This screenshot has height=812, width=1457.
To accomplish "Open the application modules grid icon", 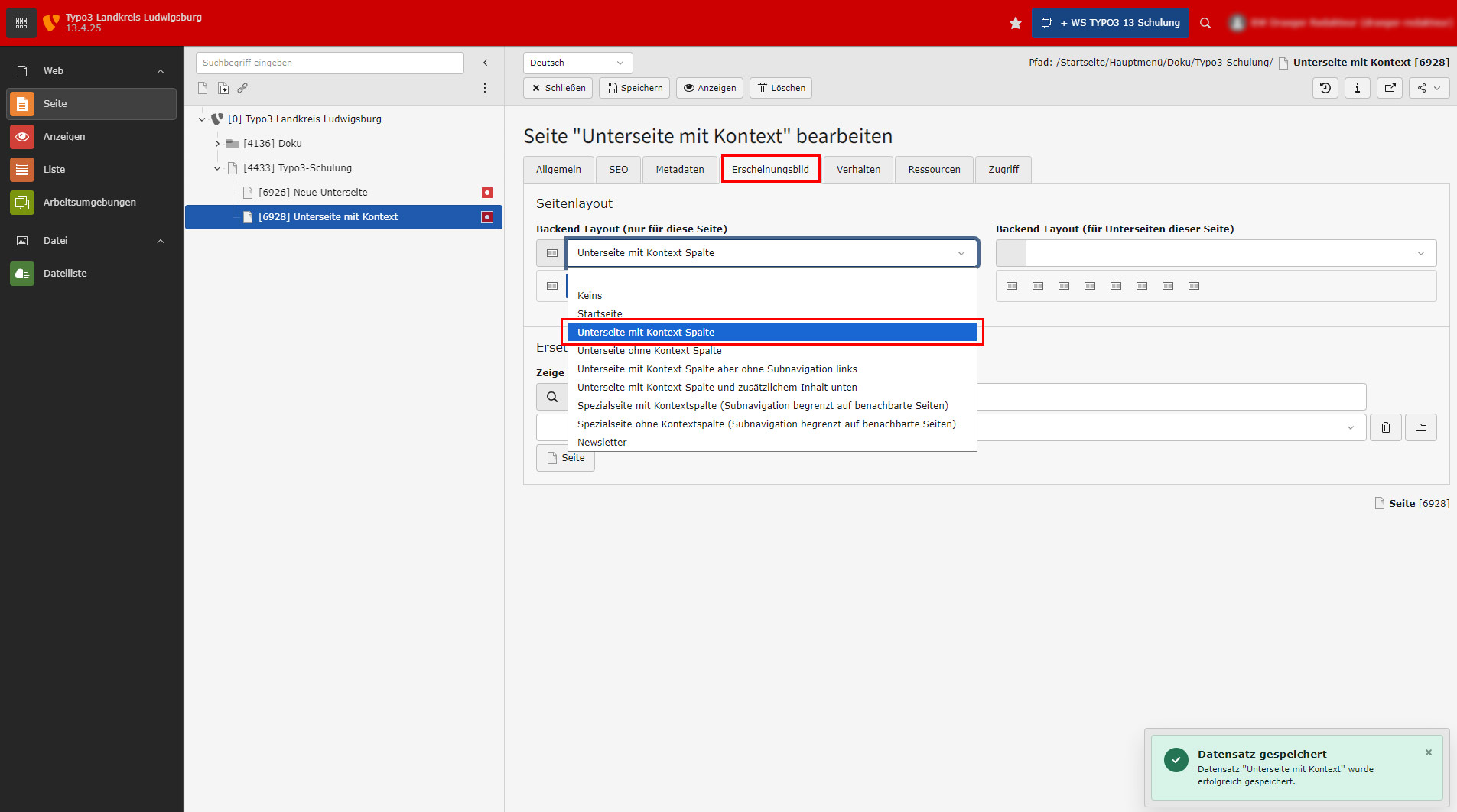I will coord(21,23).
